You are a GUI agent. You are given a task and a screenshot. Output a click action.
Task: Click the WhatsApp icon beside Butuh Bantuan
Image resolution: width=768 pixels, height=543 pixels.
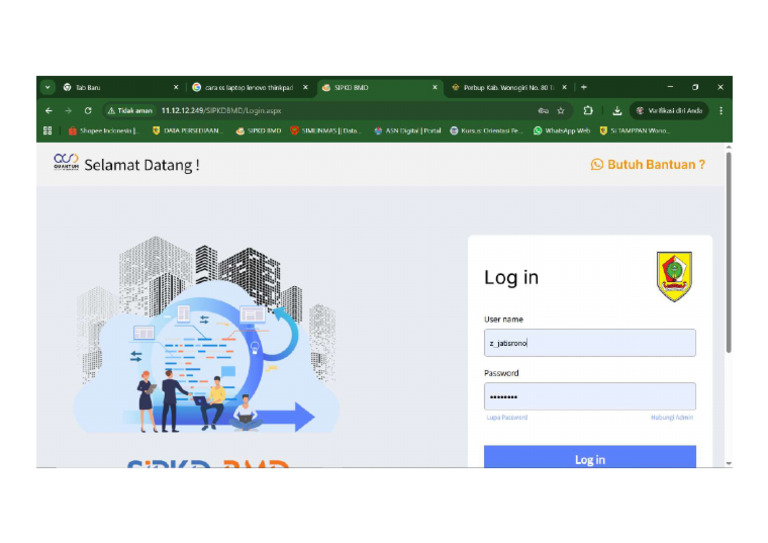tap(597, 165)
